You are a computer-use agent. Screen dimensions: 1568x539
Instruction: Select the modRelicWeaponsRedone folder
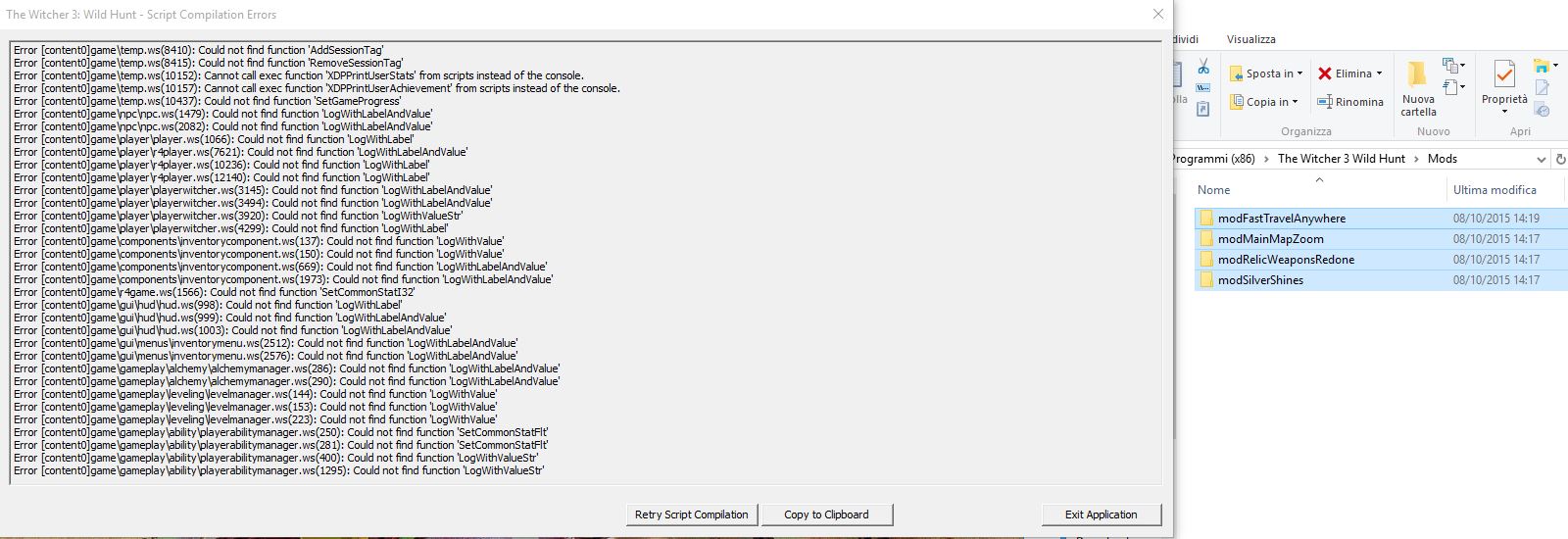(1286, 260)
